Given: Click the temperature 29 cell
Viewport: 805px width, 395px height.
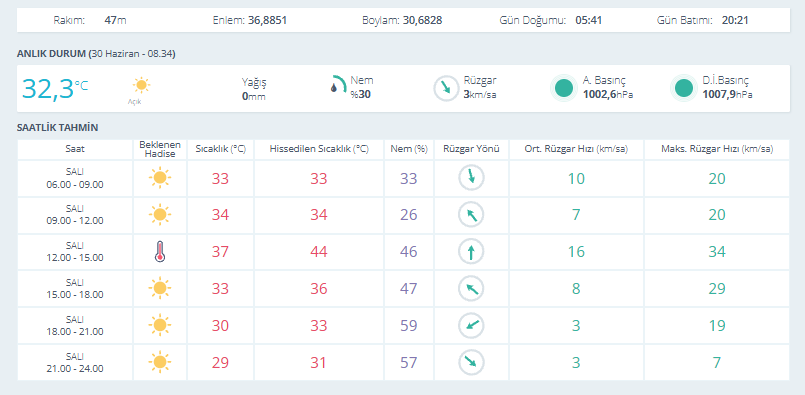Looking at the screenshot, I should [x=220, y=362].
